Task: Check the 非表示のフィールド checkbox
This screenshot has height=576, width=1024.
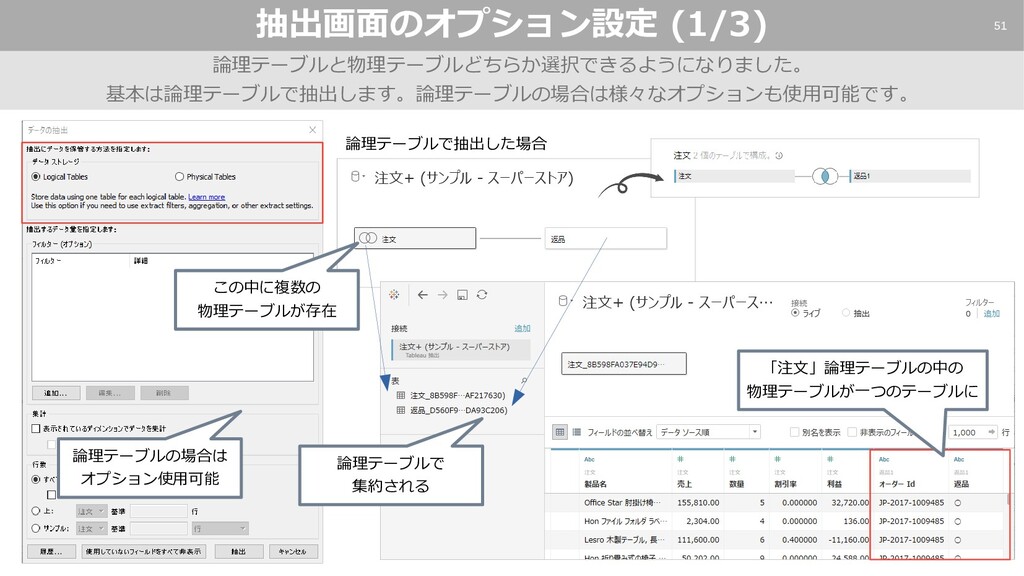Action: coord(852,432)
